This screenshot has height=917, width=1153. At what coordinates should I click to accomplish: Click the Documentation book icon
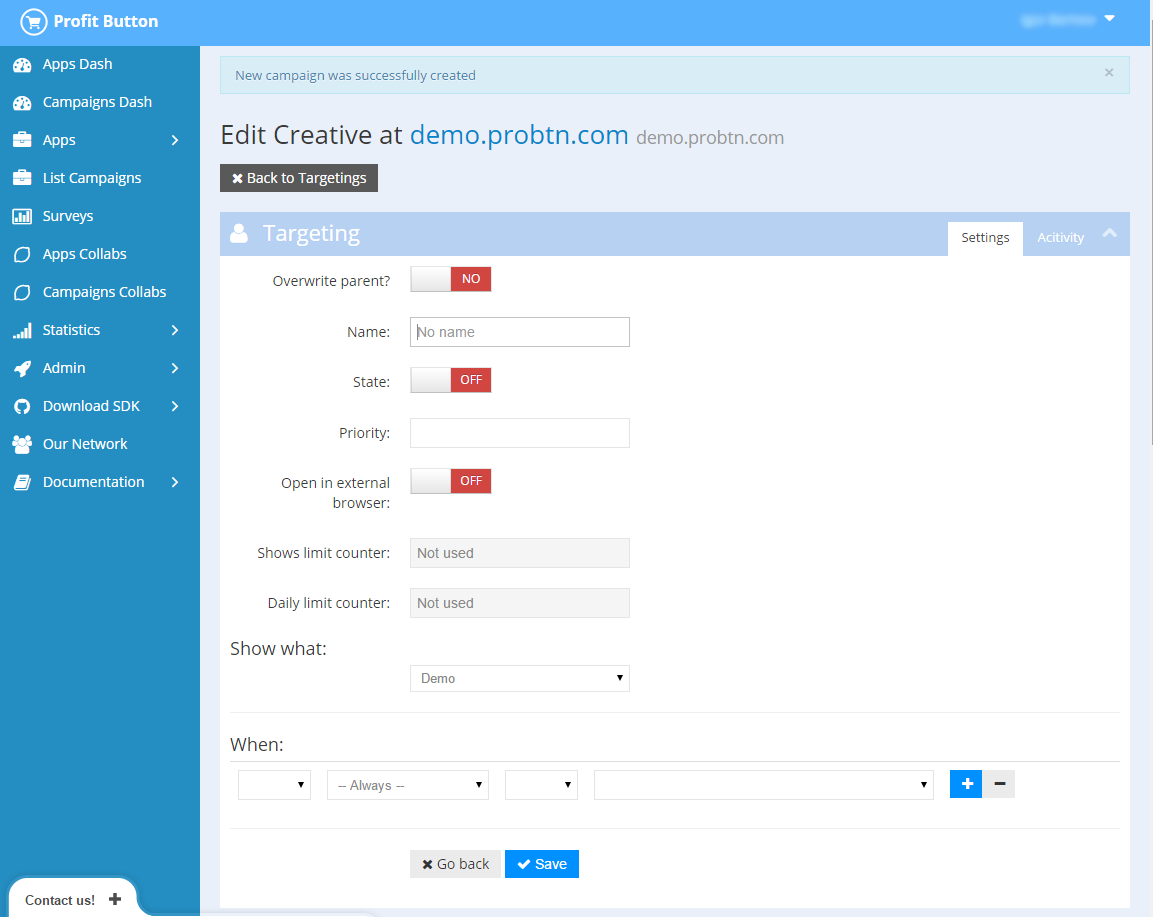pos(22,482)
